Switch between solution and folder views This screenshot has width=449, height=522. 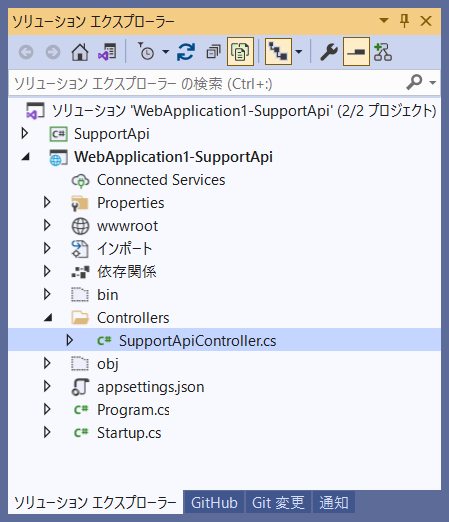tap(107, 52)
